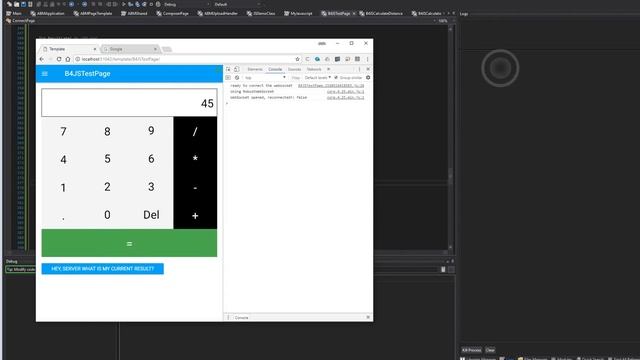Click the minus operator key
Screen dimensions: 640x360
pos(195,187)
